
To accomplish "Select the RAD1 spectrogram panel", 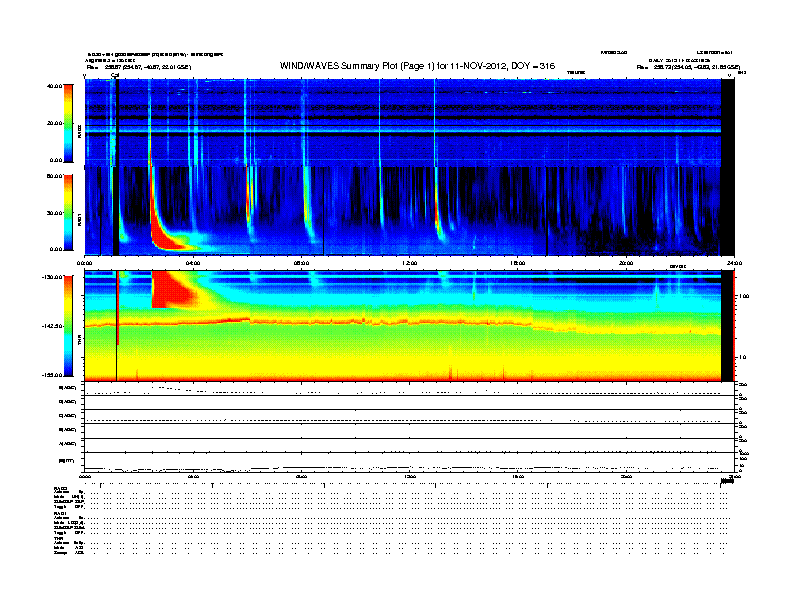I will 409,211.
